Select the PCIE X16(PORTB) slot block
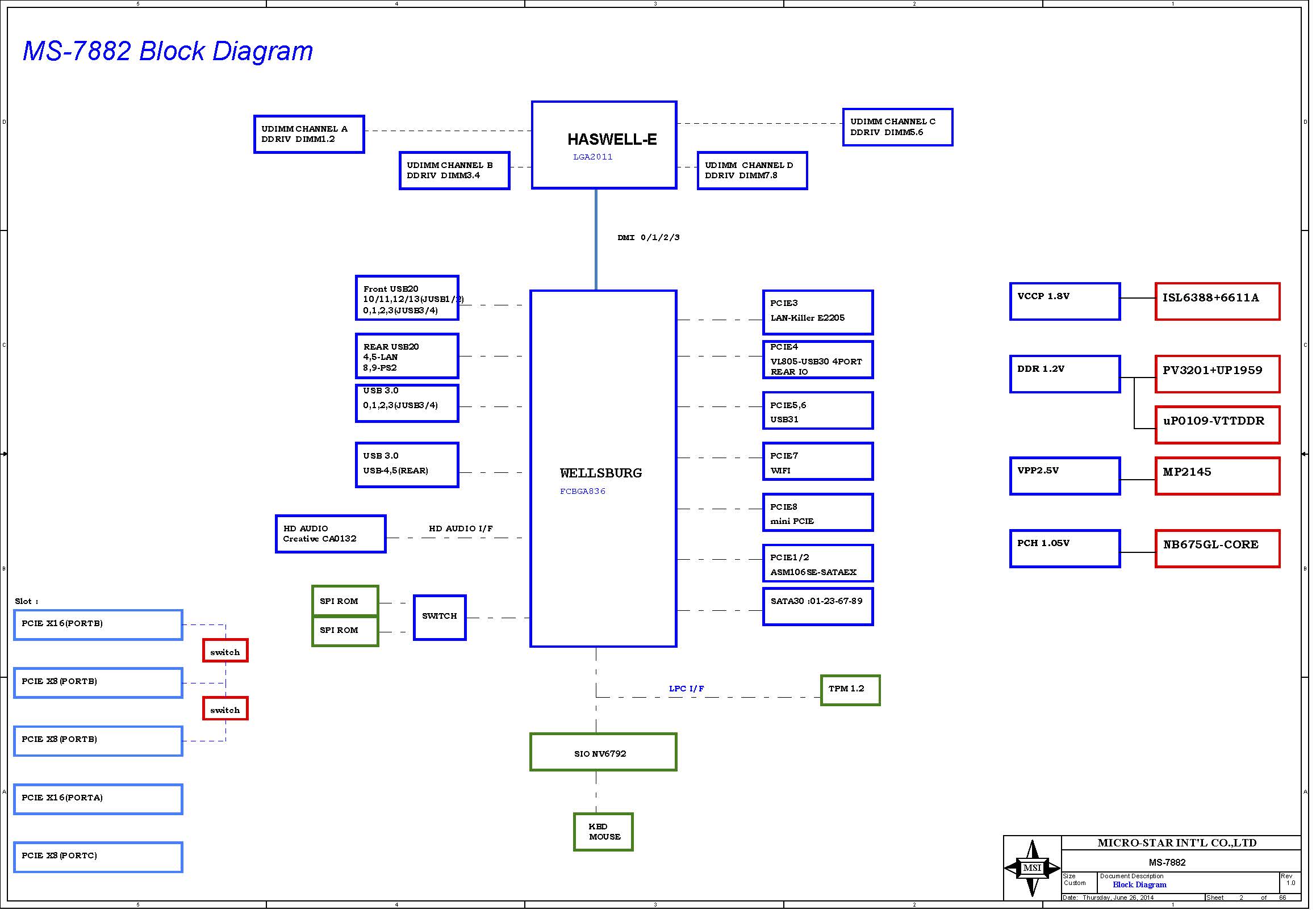 pos(98,625)
